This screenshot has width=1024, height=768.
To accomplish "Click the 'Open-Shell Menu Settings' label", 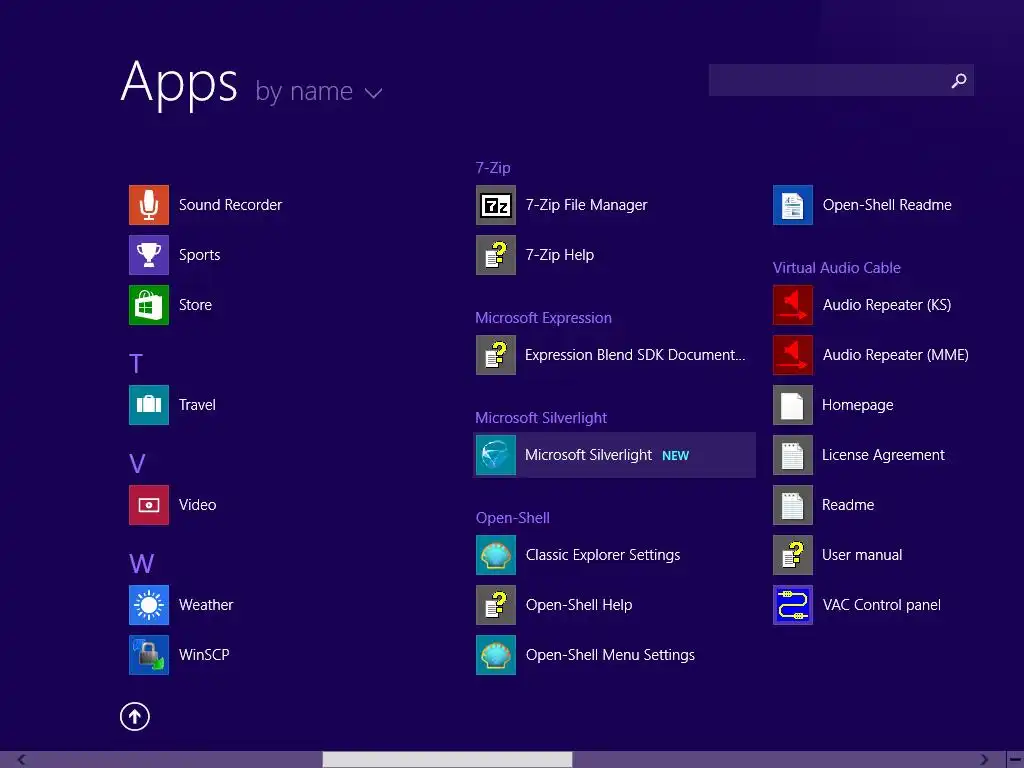I will click(610, 655).
